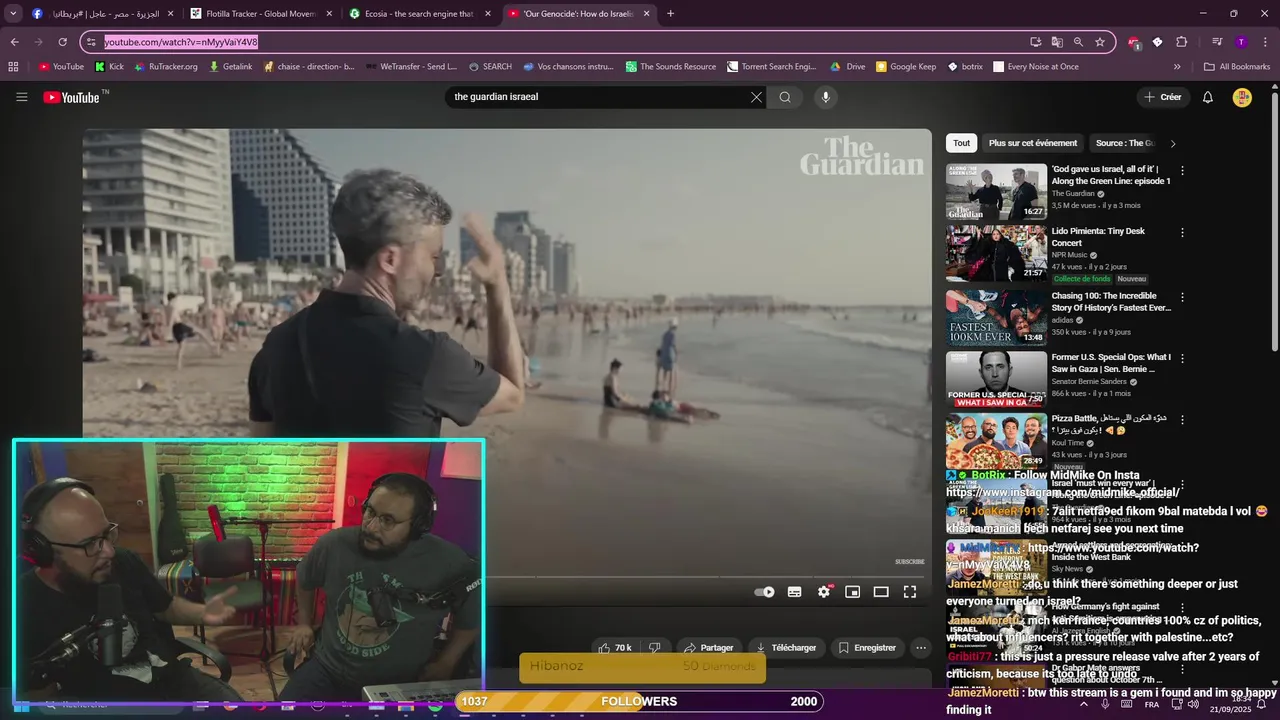This screenshot has width=1280, height=720.
Task: Open the Kick bookmark
Action: point(109,66)
